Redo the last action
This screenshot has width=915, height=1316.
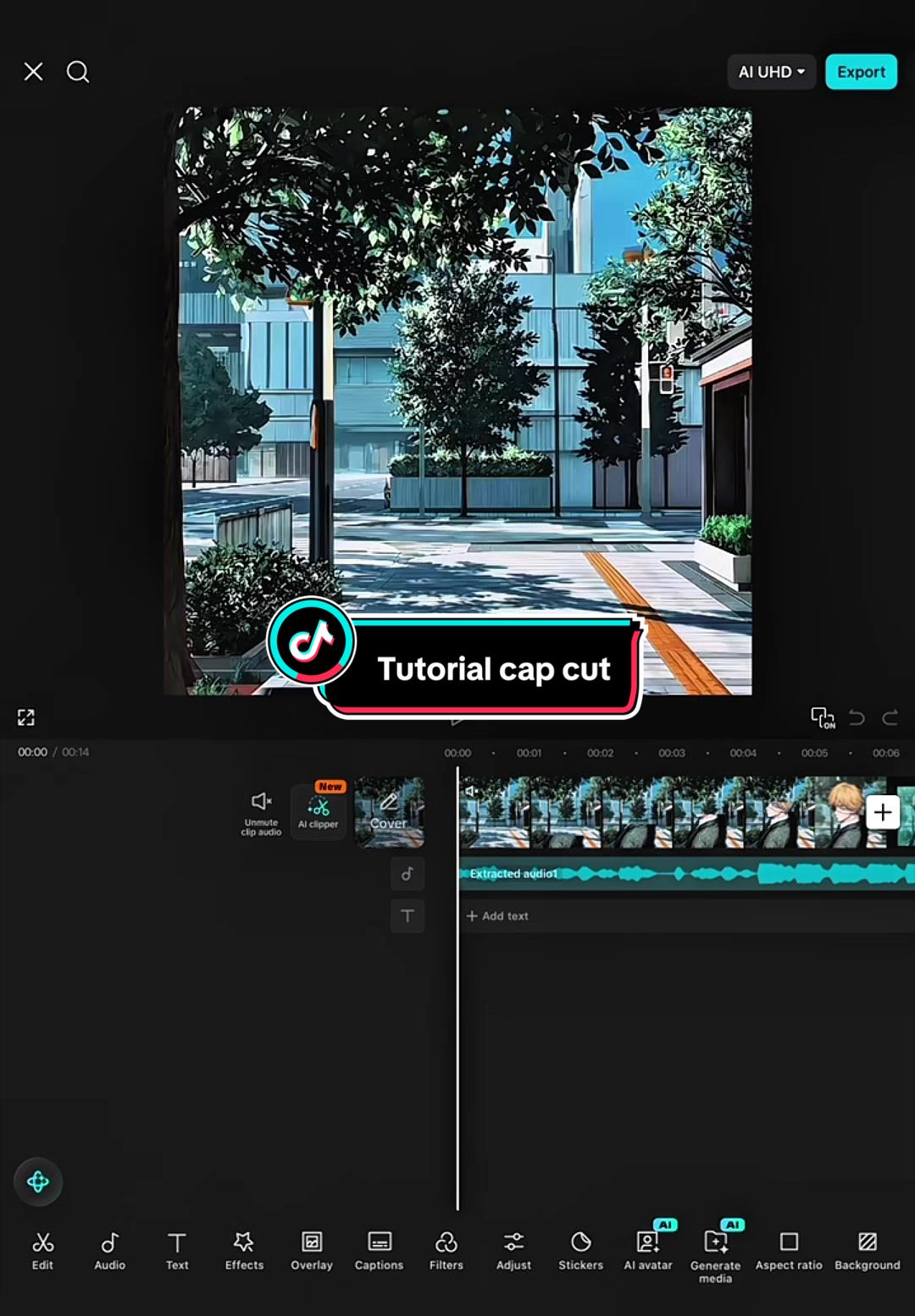pos(890,718)
